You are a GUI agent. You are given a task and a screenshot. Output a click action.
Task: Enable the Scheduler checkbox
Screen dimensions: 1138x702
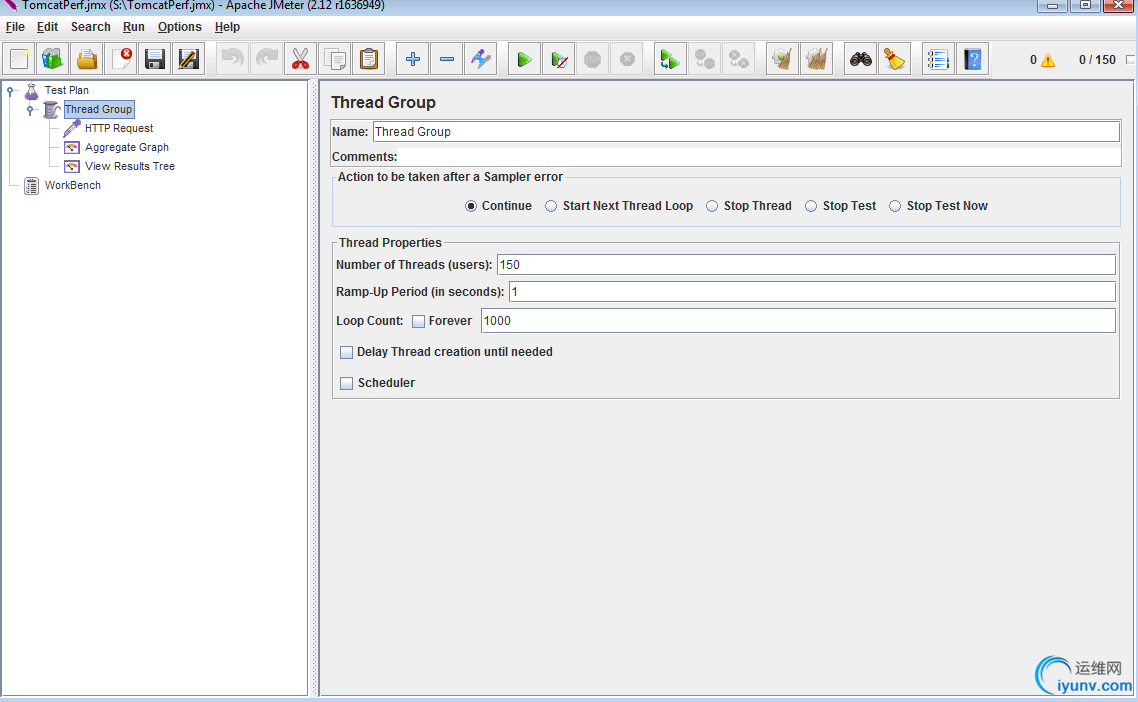[x=346, y=383]
